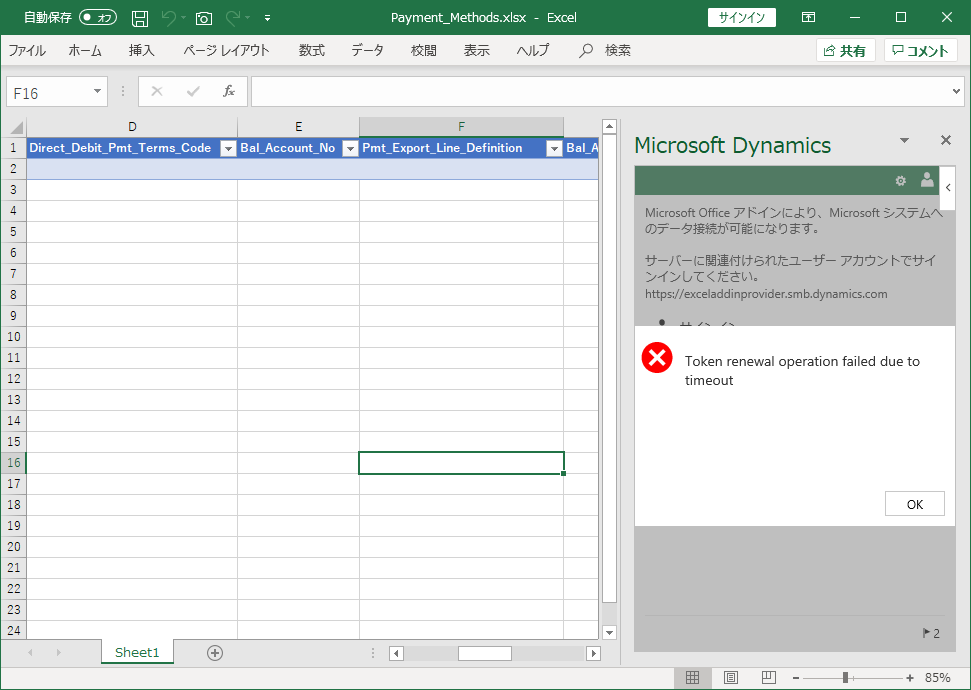This screenshot has height=690, width=971.
Task: Click the Dynamics add-in settings gear
Action: (x=900, y=181)
